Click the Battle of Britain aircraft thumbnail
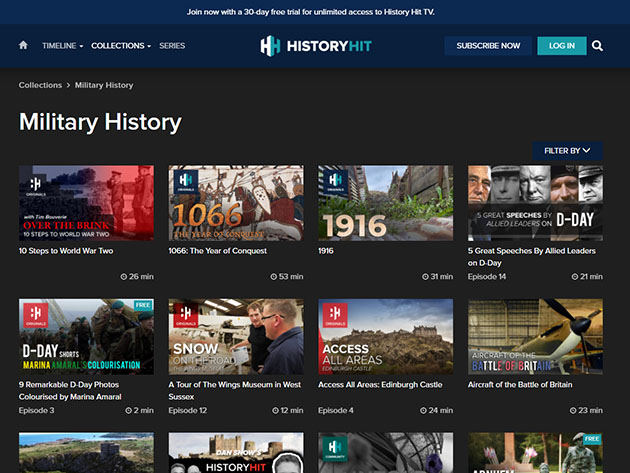 tap(535, 336)
